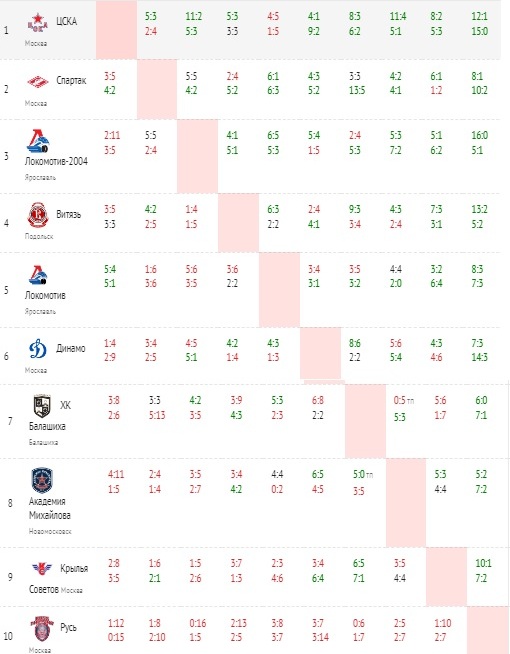Click the Динамо team logo
510x654 pixels.
[x=38, y=349]
